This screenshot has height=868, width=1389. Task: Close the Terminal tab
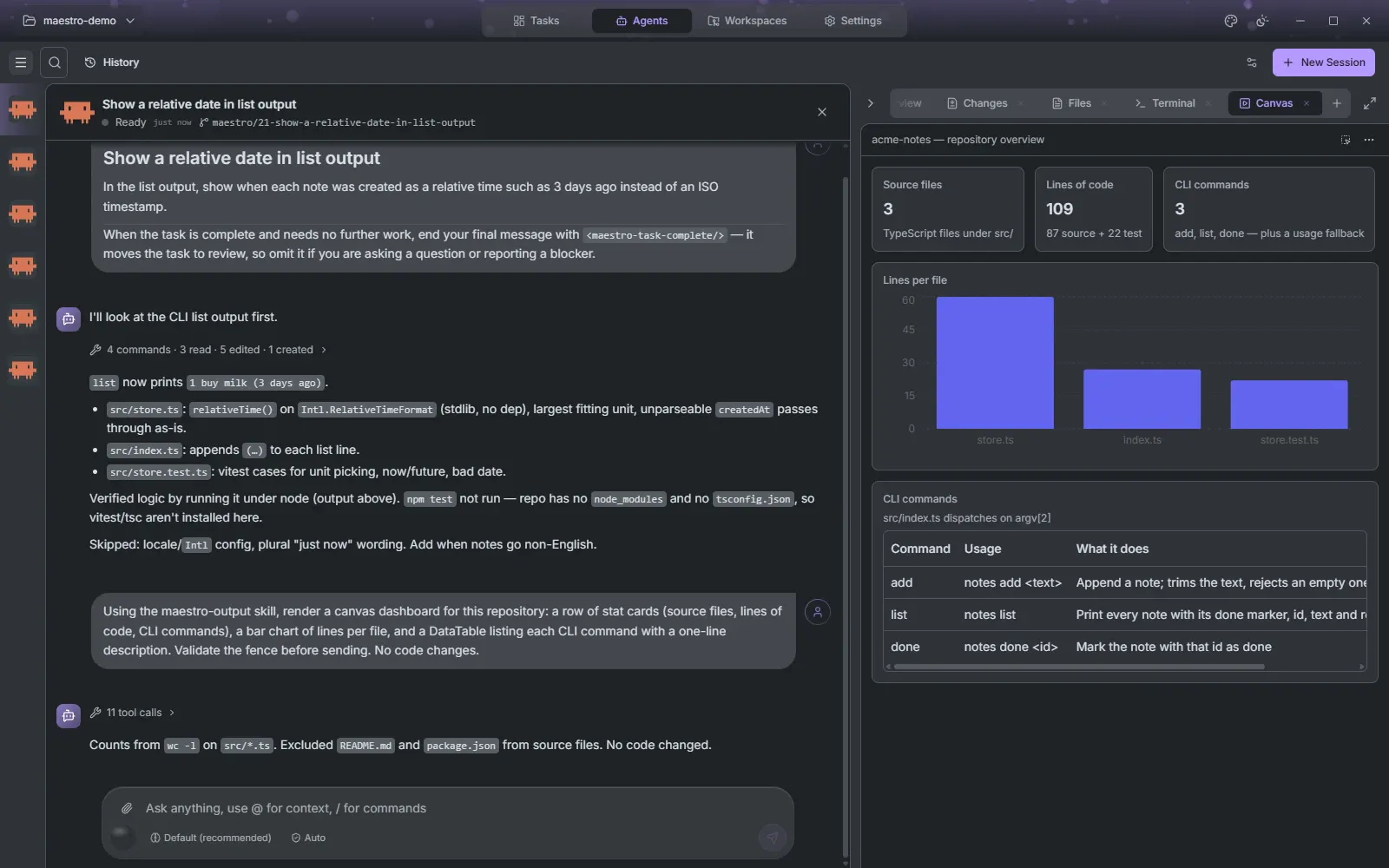tap(1208, 103)
